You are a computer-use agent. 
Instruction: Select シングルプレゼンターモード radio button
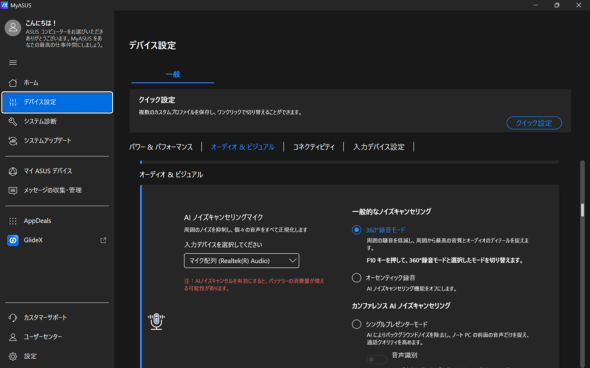point(356,324)
